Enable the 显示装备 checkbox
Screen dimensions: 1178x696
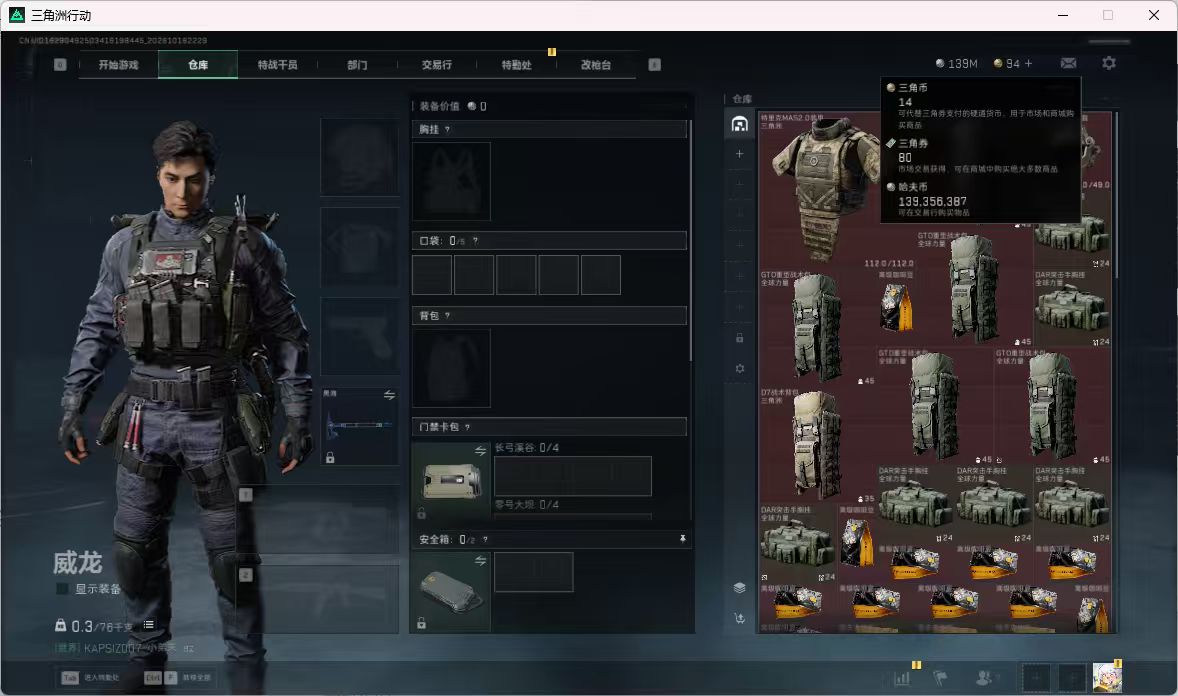62,589
